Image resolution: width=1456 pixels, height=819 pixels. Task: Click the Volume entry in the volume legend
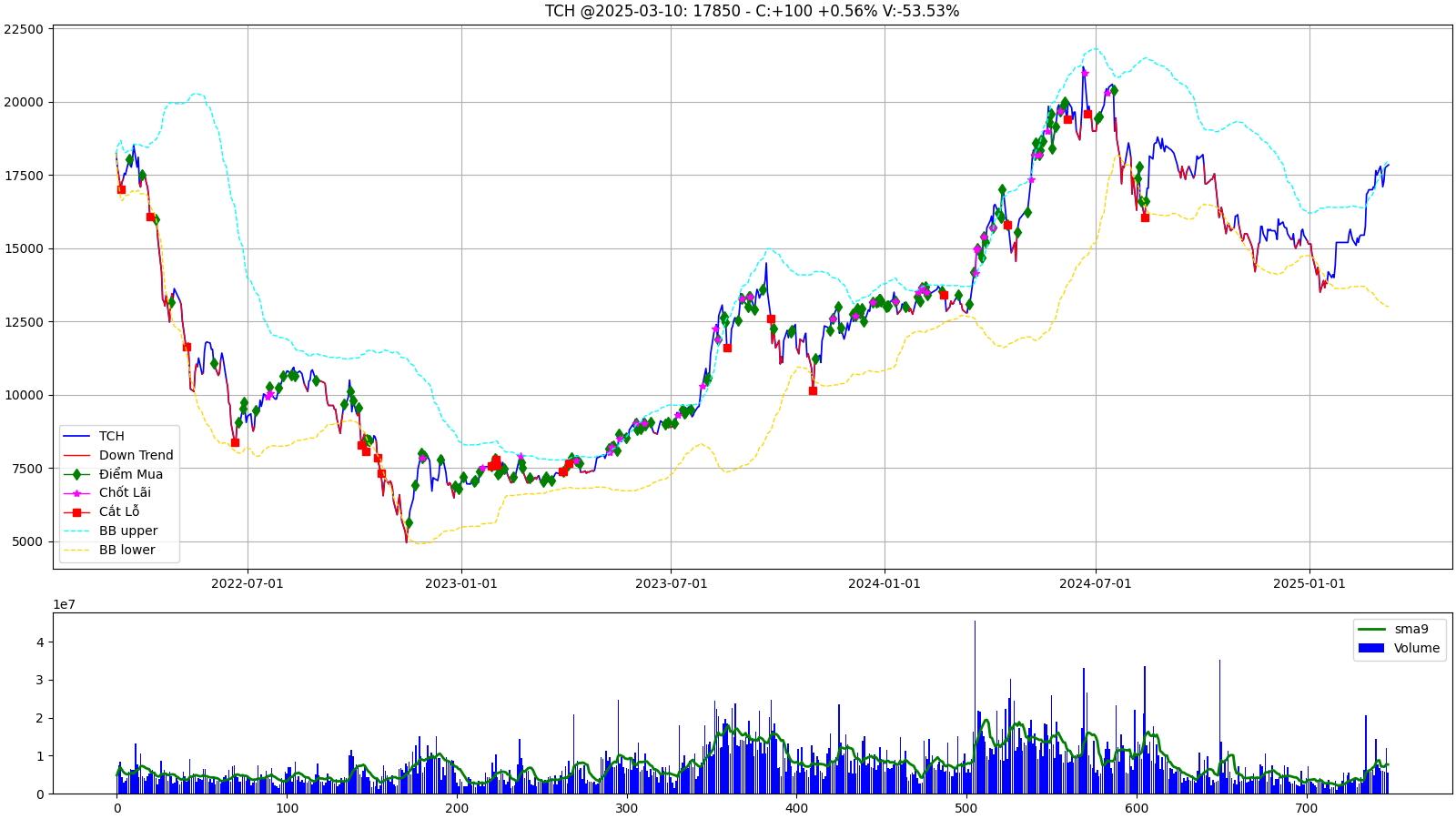[x=1417, y=648]
